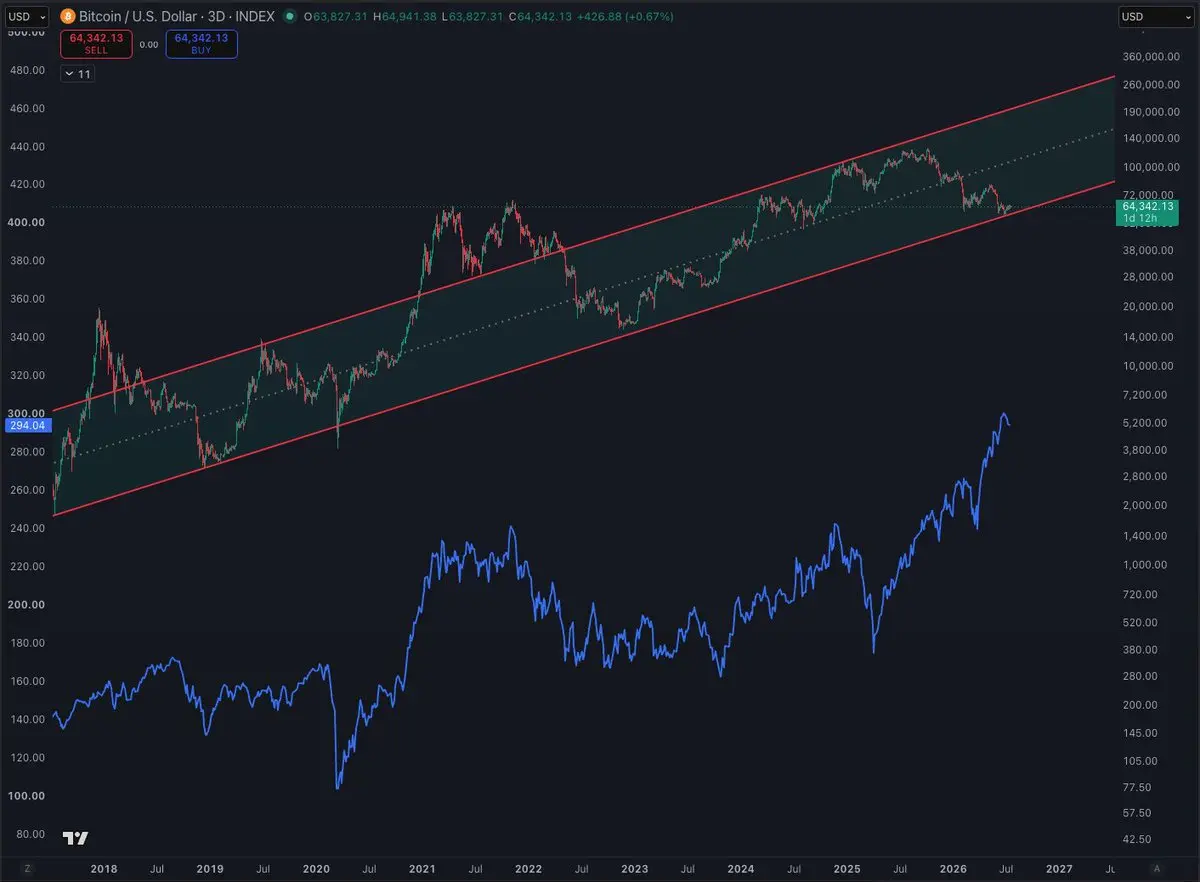Click the green market status dot
The width and height of the screenshot is (1200, 882).
290,17
